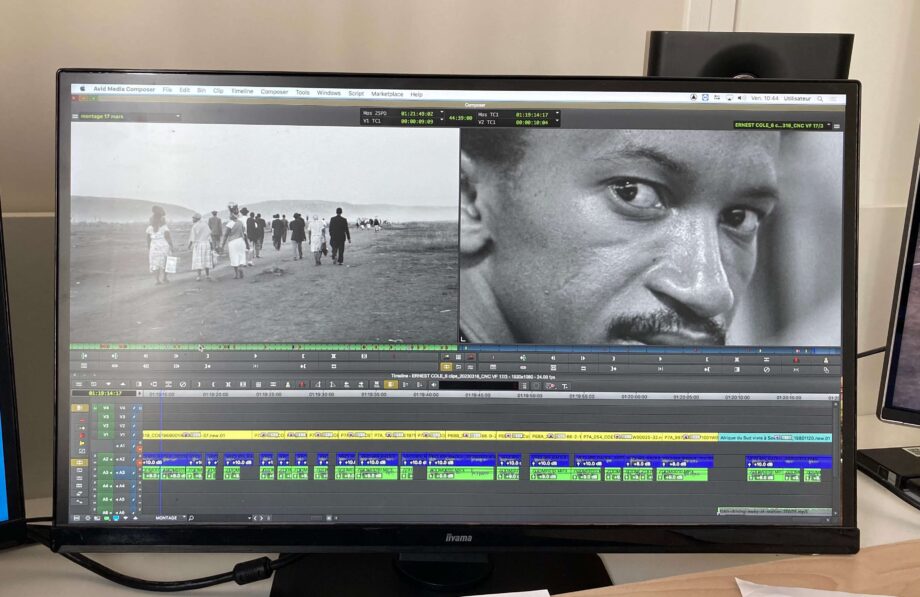Viewport: 920px width, 597px height.
Task: Toggle V3 record track selector
Action: (x=123, y=417)
